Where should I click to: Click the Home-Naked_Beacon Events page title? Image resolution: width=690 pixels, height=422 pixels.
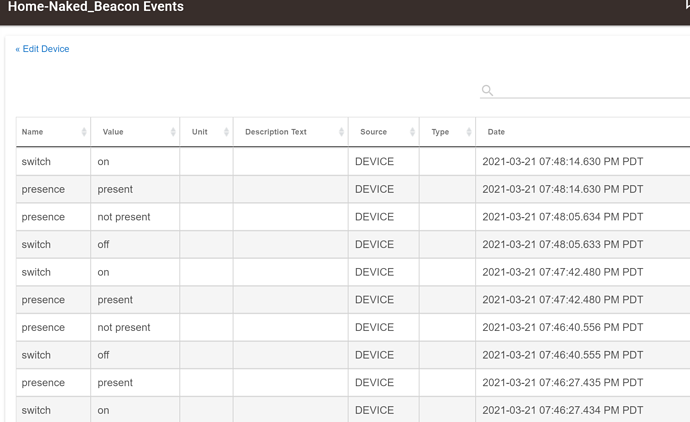pos(96,7)
